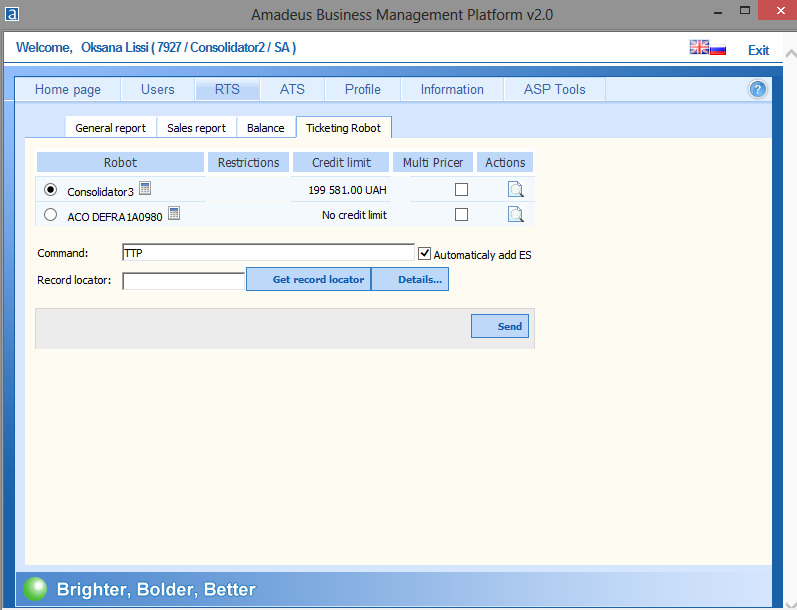
Task: Click the green status orb in footer
Action: [35, 589]
